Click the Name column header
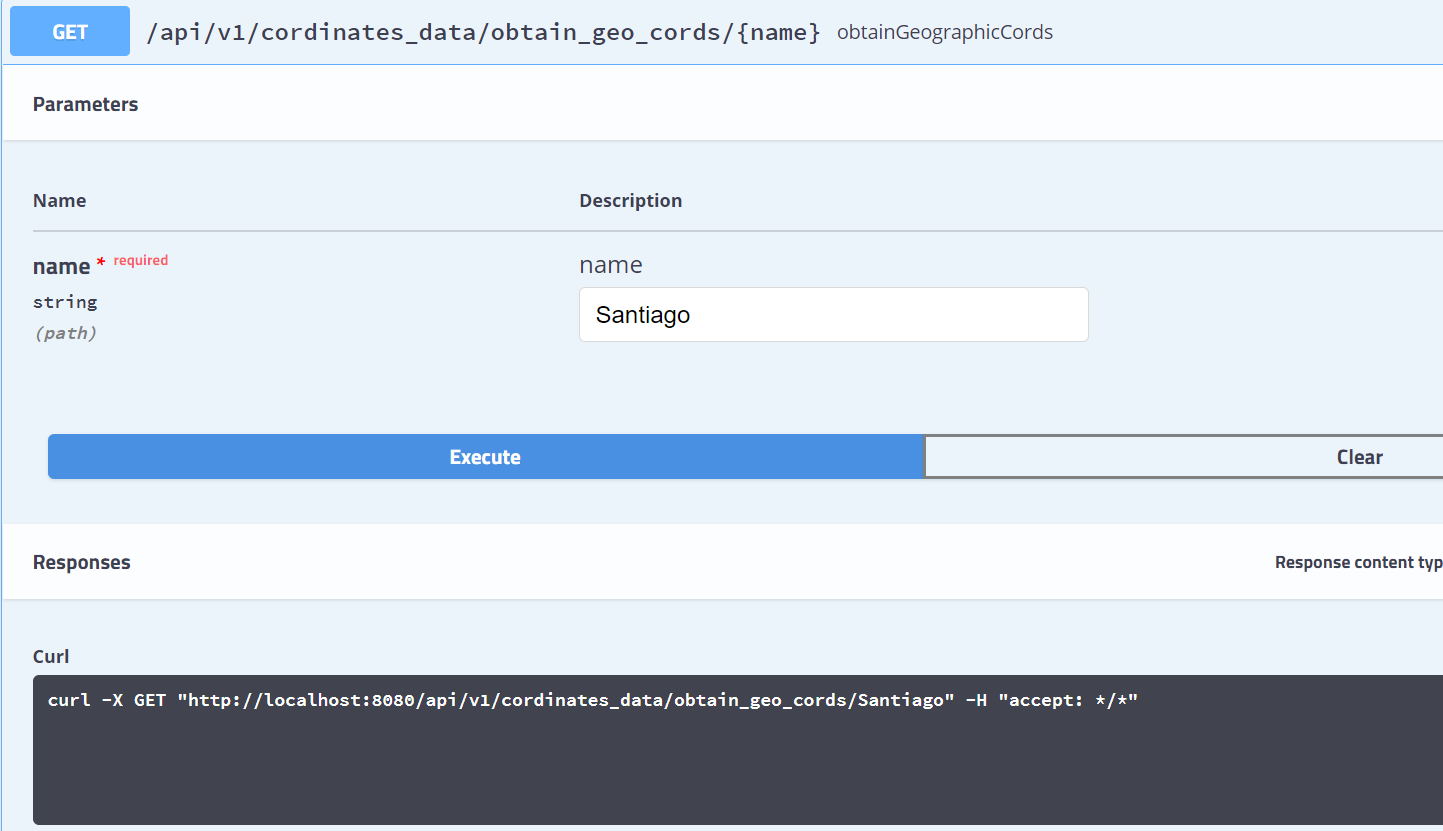 coord(59,200)
